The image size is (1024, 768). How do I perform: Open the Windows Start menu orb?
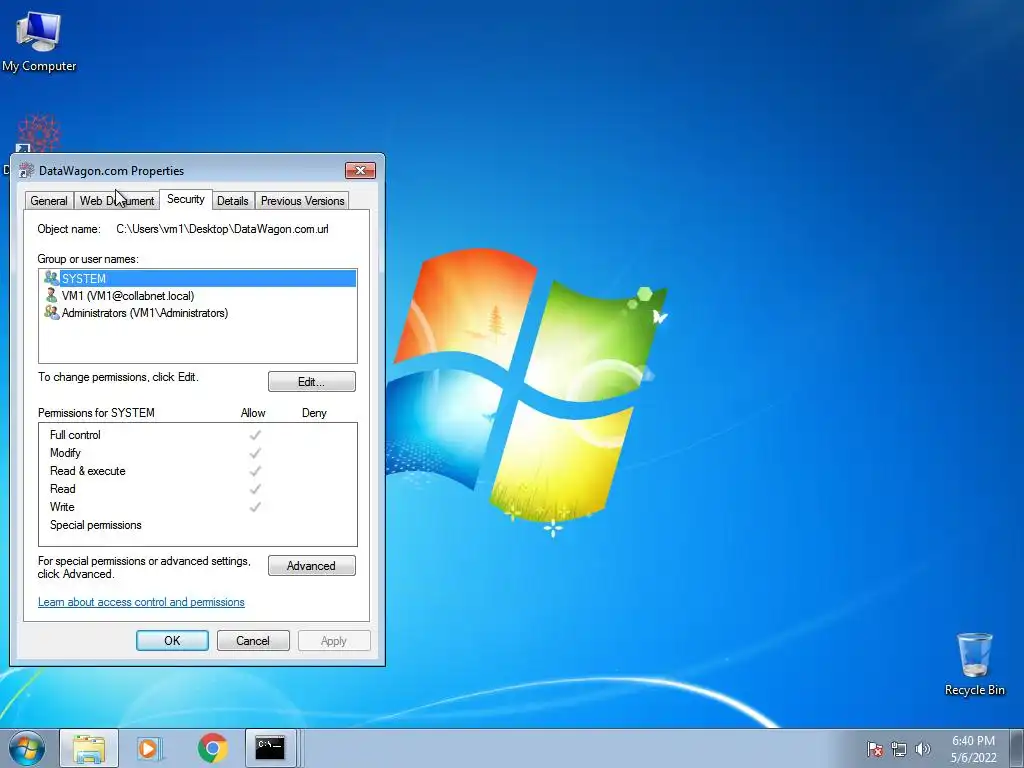[27, 748]
